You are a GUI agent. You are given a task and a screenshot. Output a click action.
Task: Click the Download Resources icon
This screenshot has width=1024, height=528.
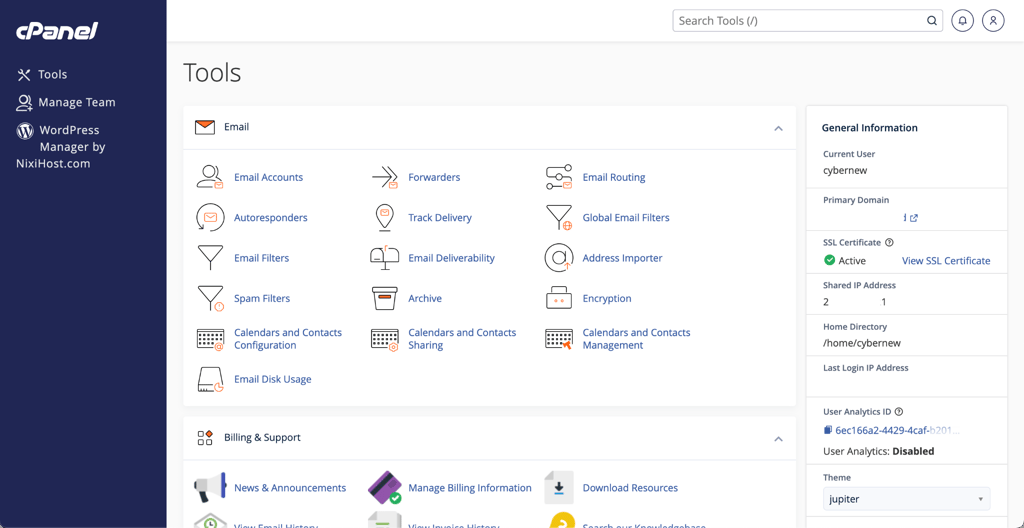pyautogui.click(x=559, y=487)
